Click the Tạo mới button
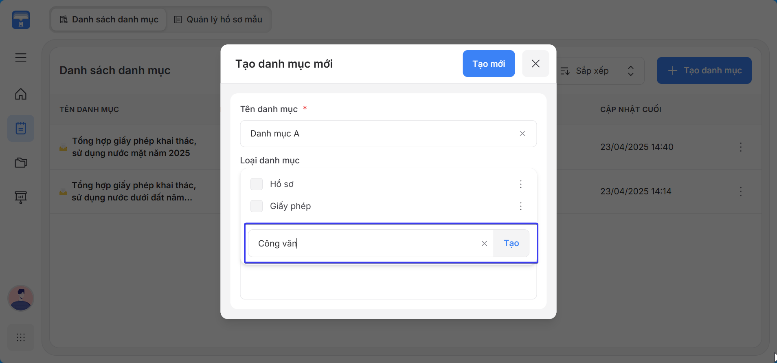This screenshot has width=777, height=363. pos(489,64)
